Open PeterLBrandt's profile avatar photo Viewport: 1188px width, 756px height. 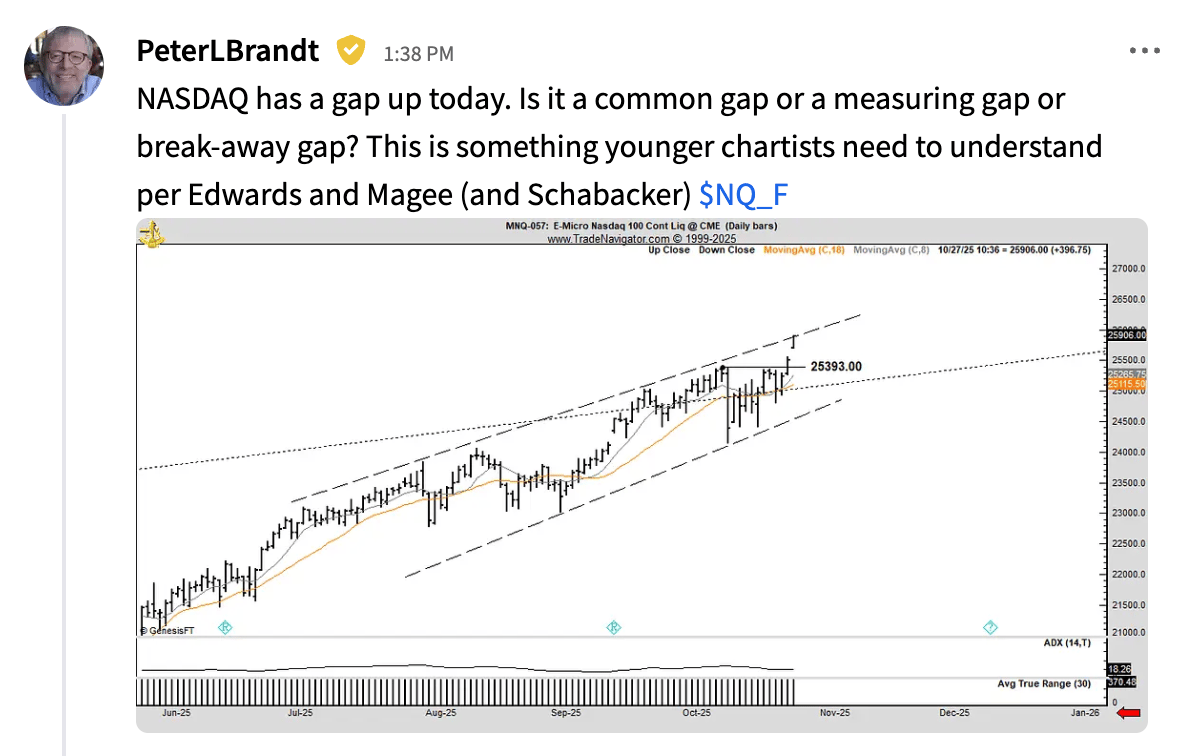64,66
